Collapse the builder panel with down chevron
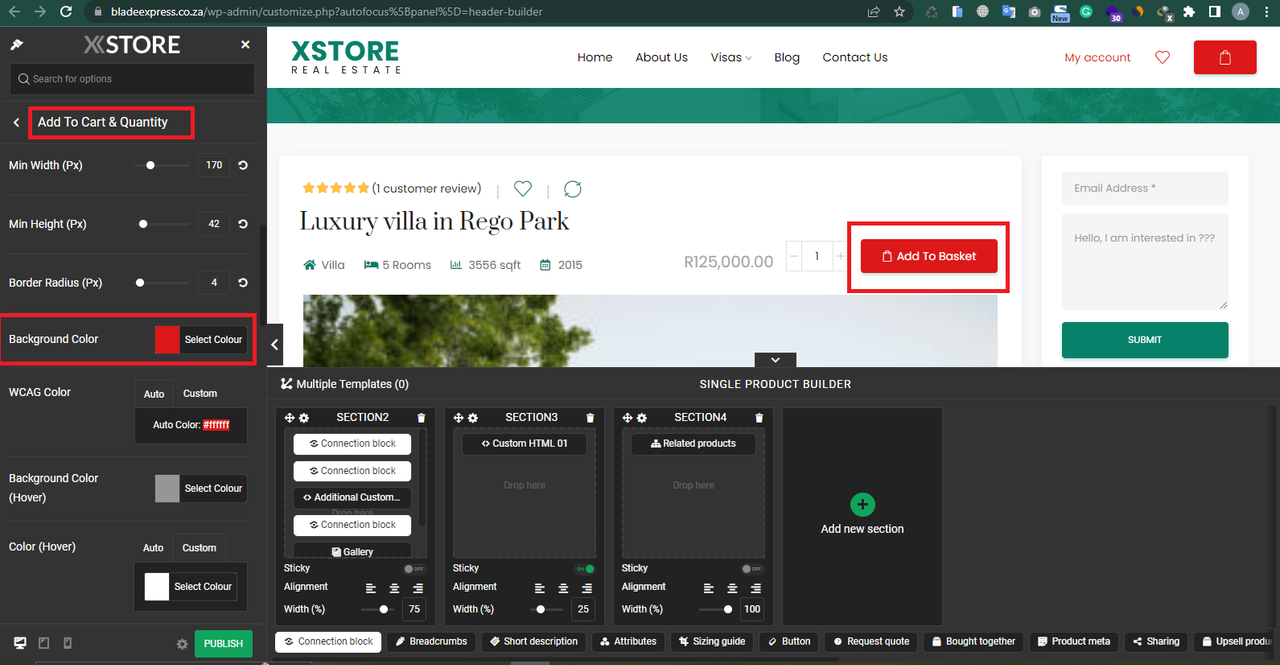The image size is (1280, 665). pyautogui.click(x=776, y=360)
